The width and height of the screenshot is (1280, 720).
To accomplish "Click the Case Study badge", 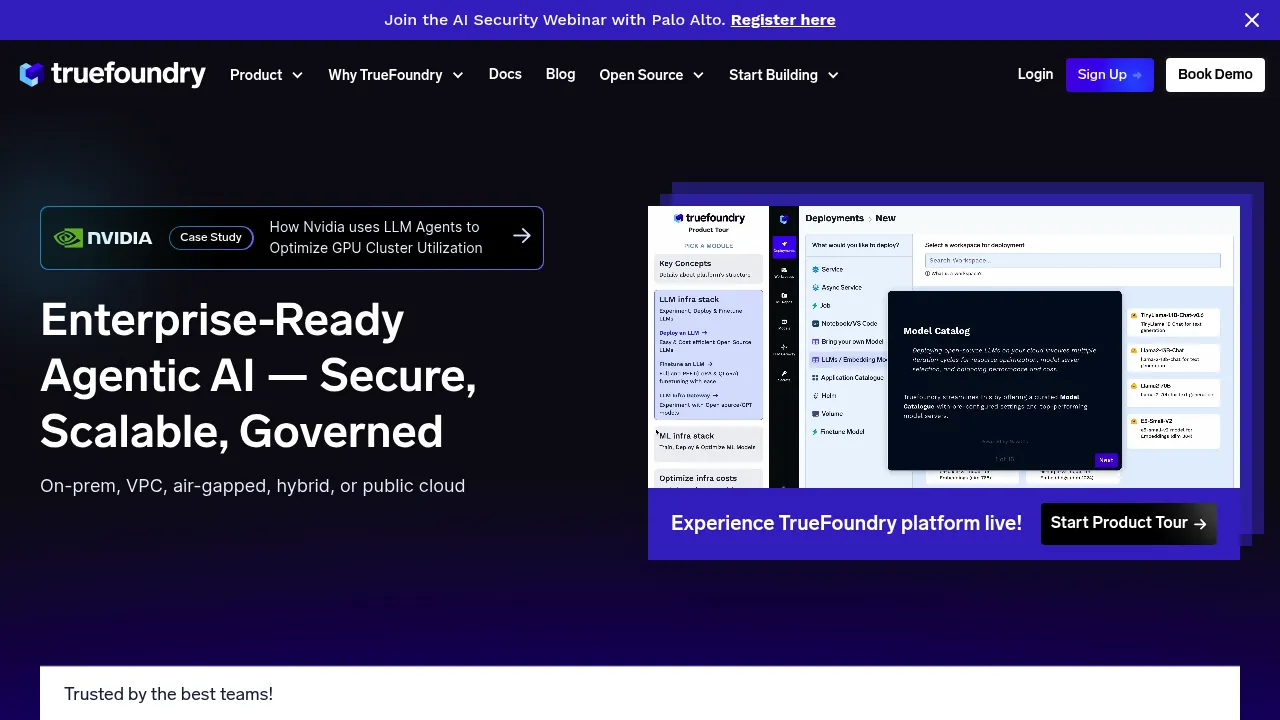I will (211, 238).
